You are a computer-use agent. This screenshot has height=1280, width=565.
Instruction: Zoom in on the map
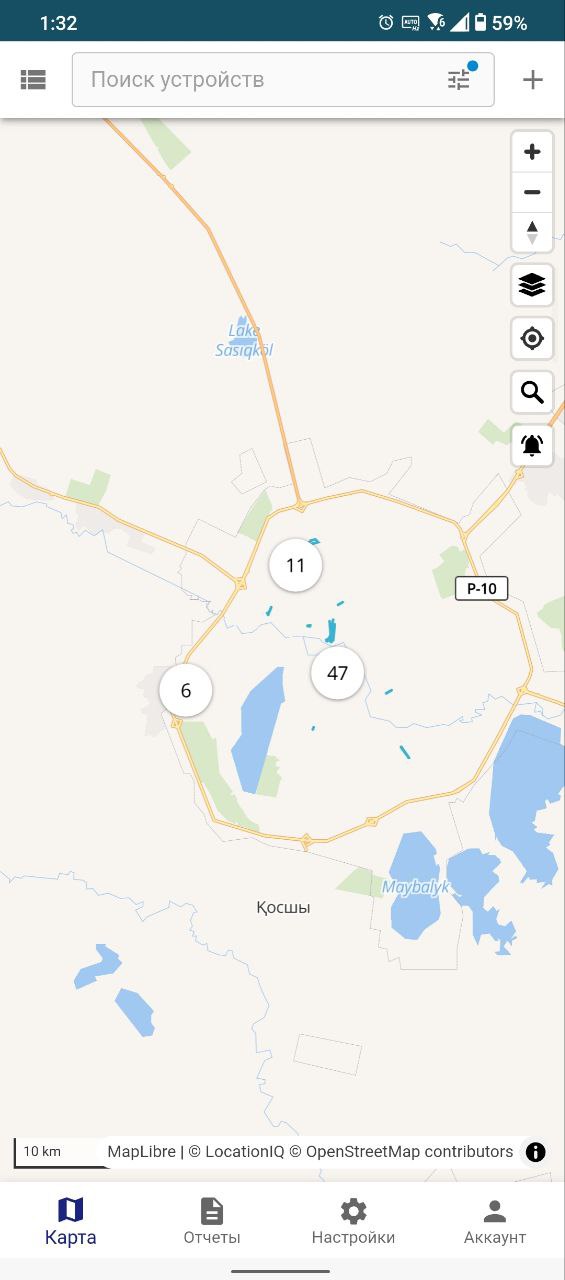[532, 152]
